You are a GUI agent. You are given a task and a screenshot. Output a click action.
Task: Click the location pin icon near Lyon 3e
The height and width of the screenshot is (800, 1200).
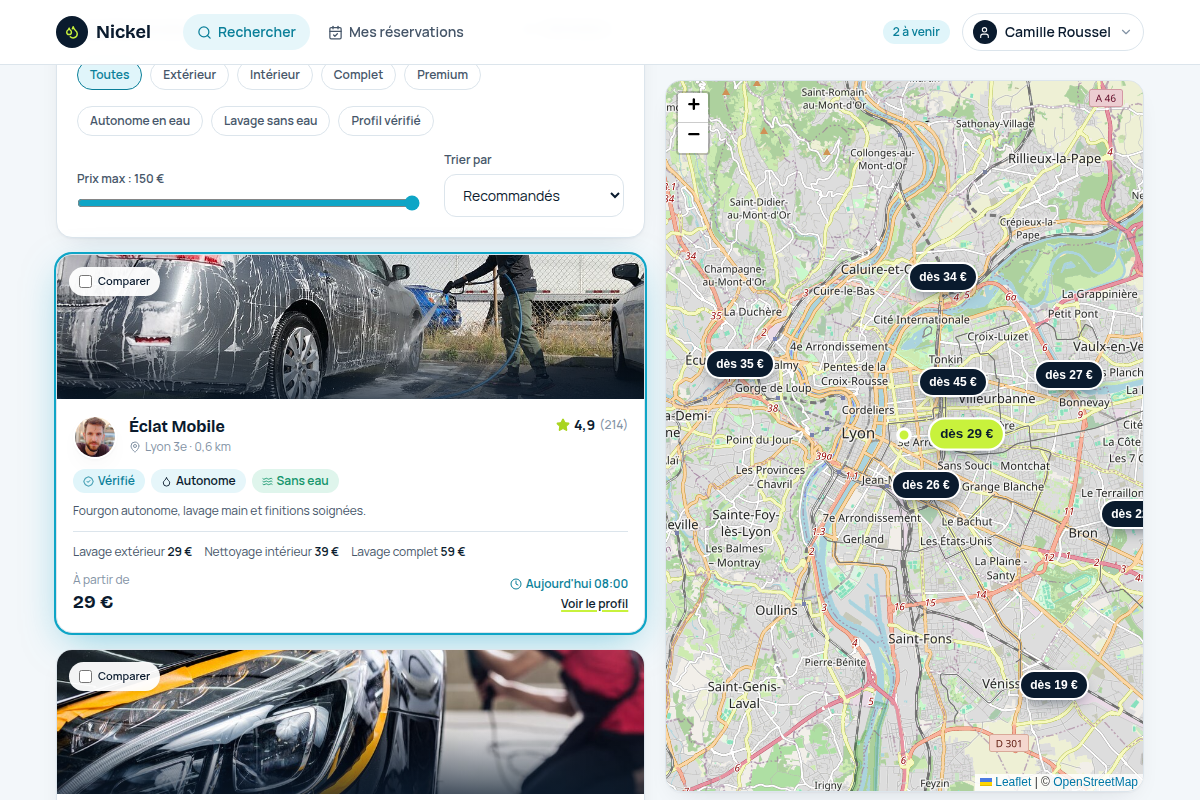pyautogui.click(x=135, y=447)
